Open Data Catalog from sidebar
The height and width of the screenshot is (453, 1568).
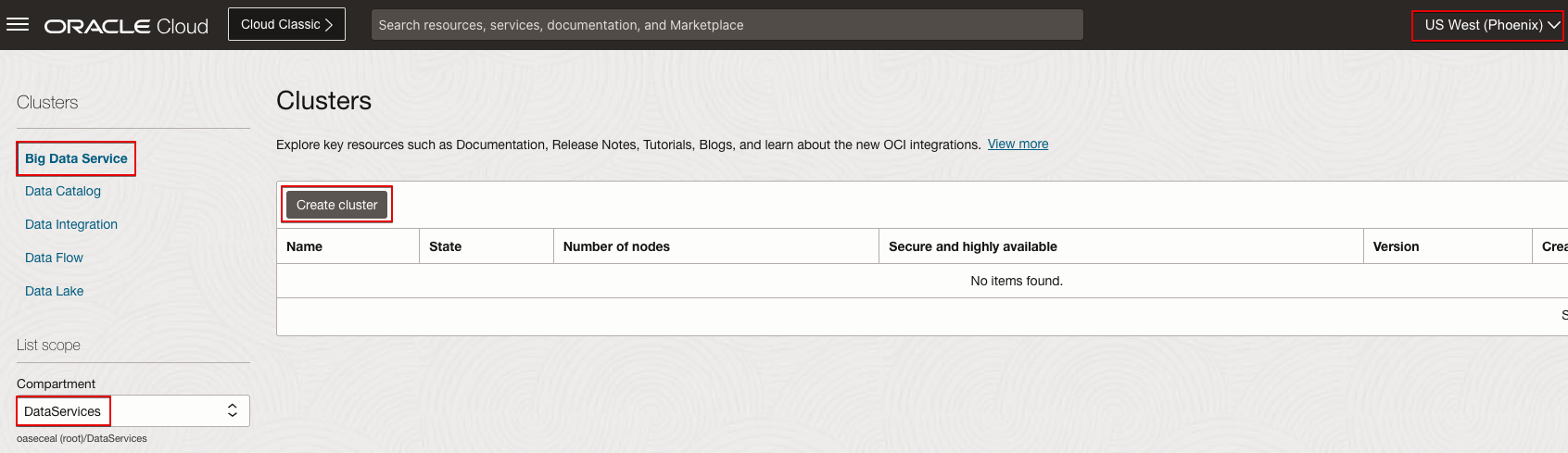tap(63, 191)
